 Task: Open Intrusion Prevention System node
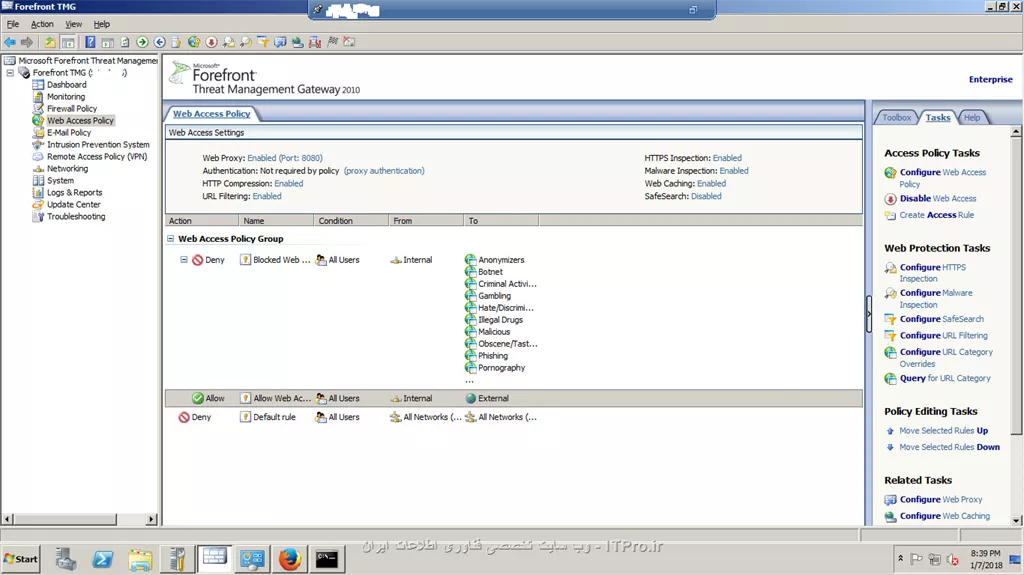pos(98,144)
